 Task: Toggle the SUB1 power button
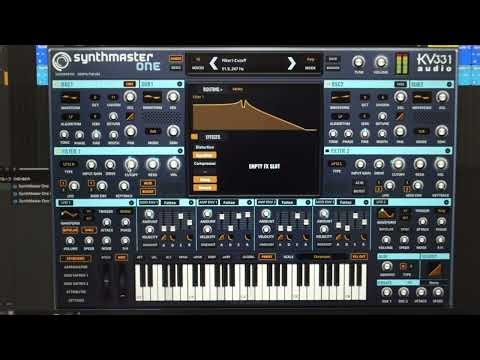point(180,84)
